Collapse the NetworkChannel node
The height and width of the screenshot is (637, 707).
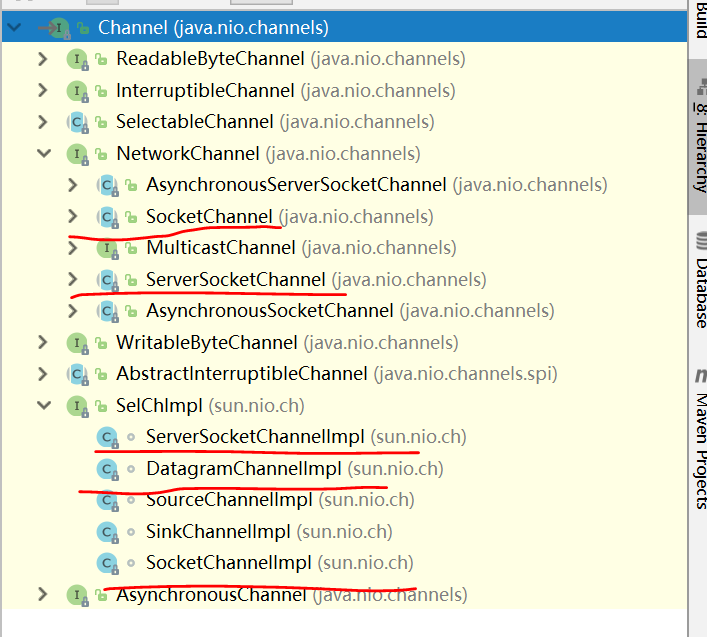[x=44, y=153]
